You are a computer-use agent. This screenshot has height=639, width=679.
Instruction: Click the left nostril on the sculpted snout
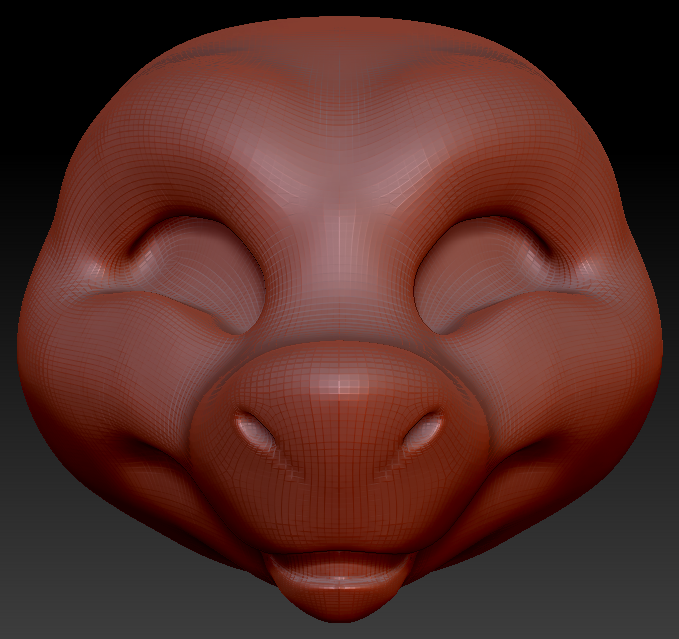[255, 430]
